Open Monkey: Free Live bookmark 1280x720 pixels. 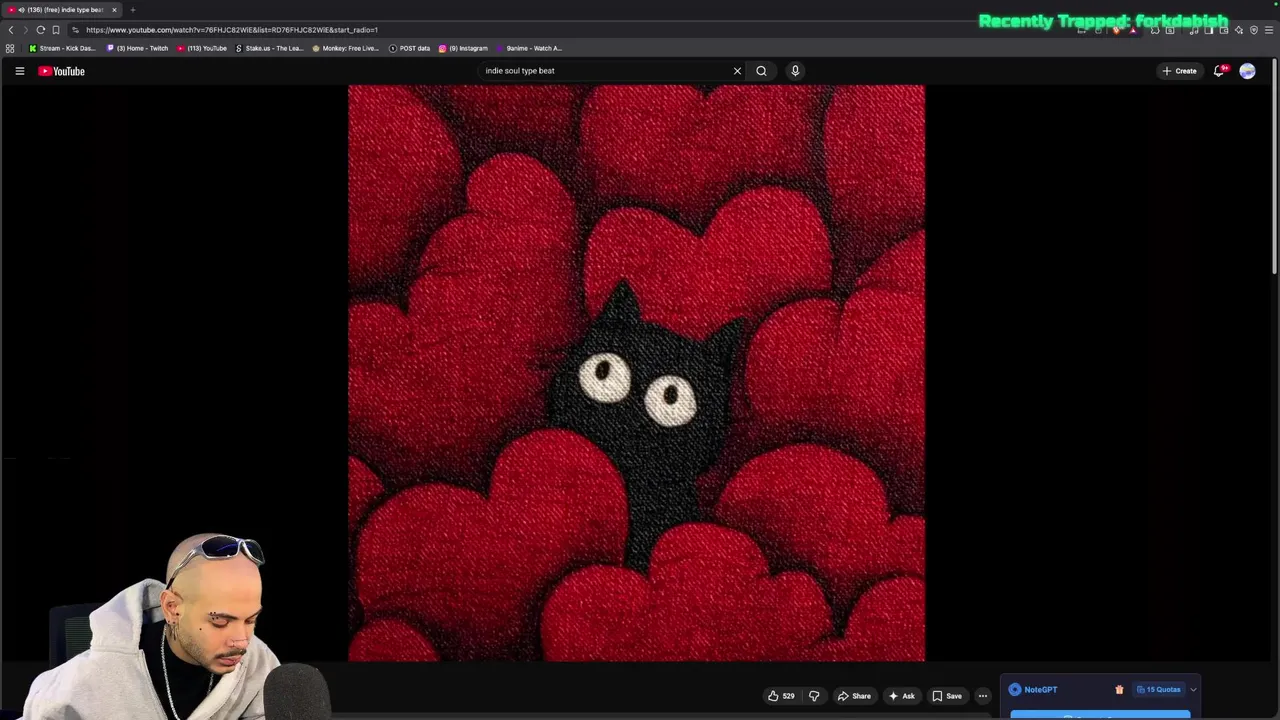[x=346, y=48]
